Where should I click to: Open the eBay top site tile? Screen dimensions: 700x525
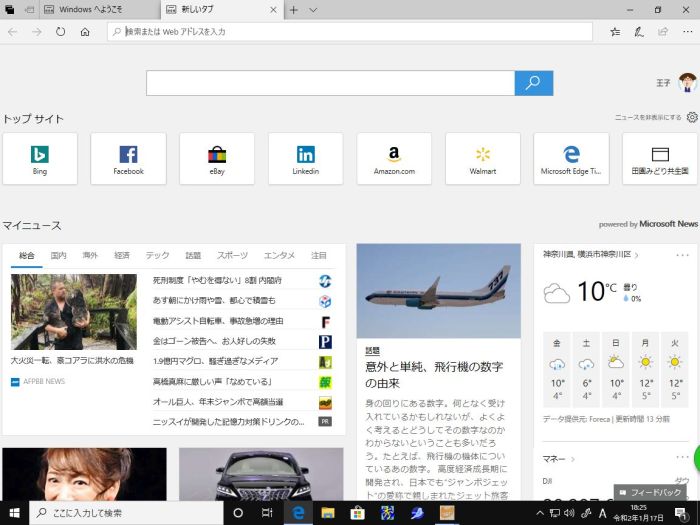point(217,158)
